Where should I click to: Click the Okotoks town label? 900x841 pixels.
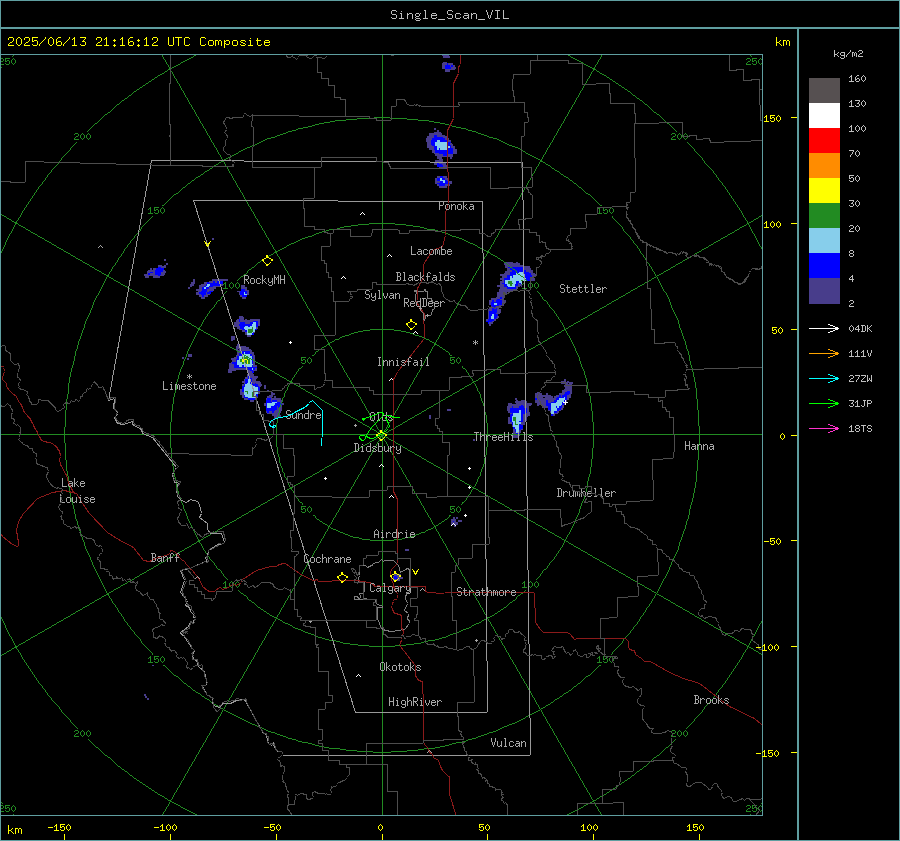click(400, 666)
